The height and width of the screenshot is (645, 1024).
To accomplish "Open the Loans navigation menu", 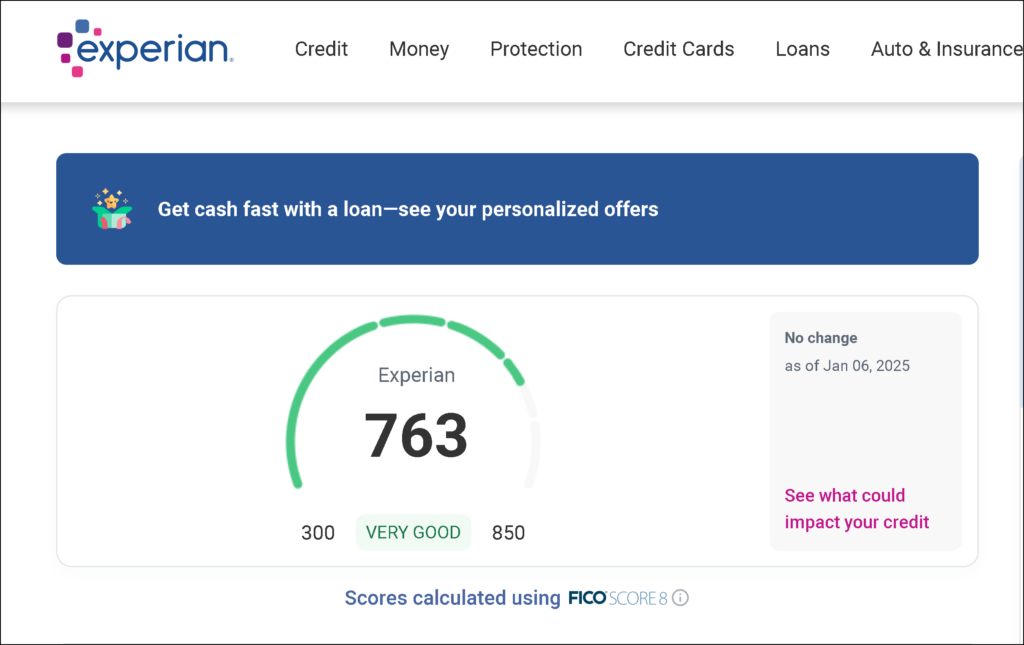I will click(802, 49).
